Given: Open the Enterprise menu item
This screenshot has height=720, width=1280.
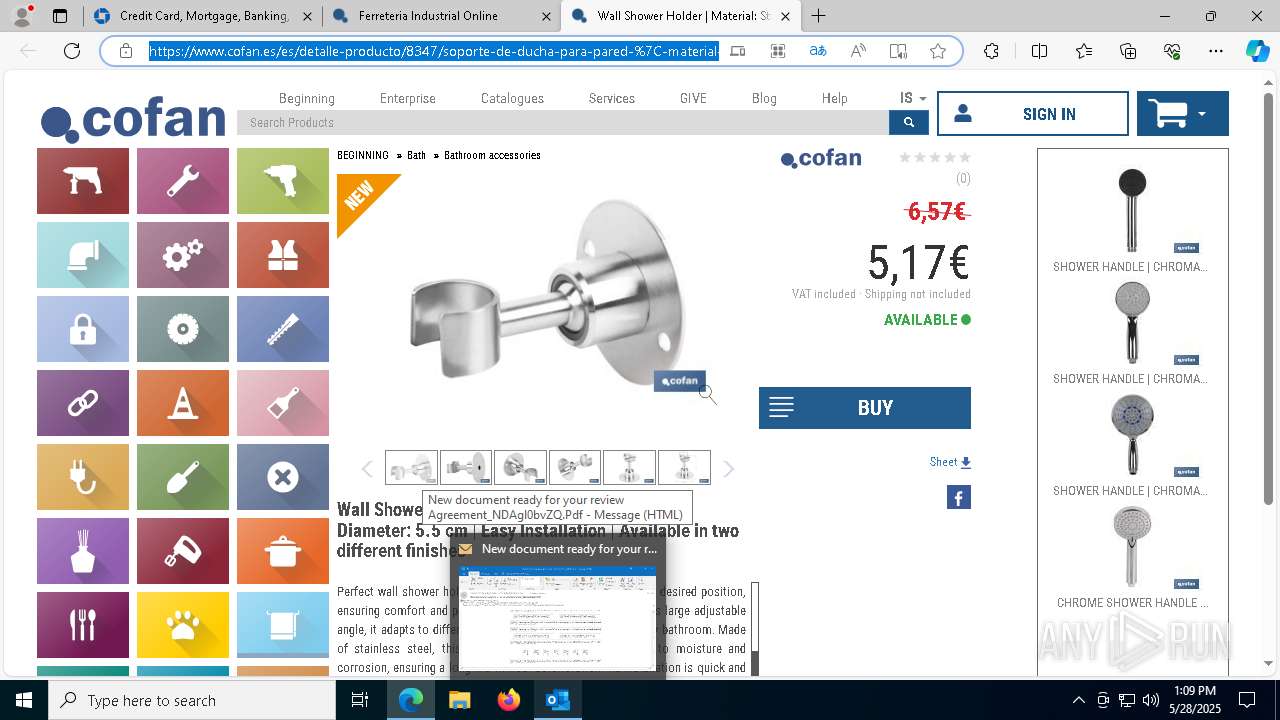Looking at the screenshot, I should point(408,98).
